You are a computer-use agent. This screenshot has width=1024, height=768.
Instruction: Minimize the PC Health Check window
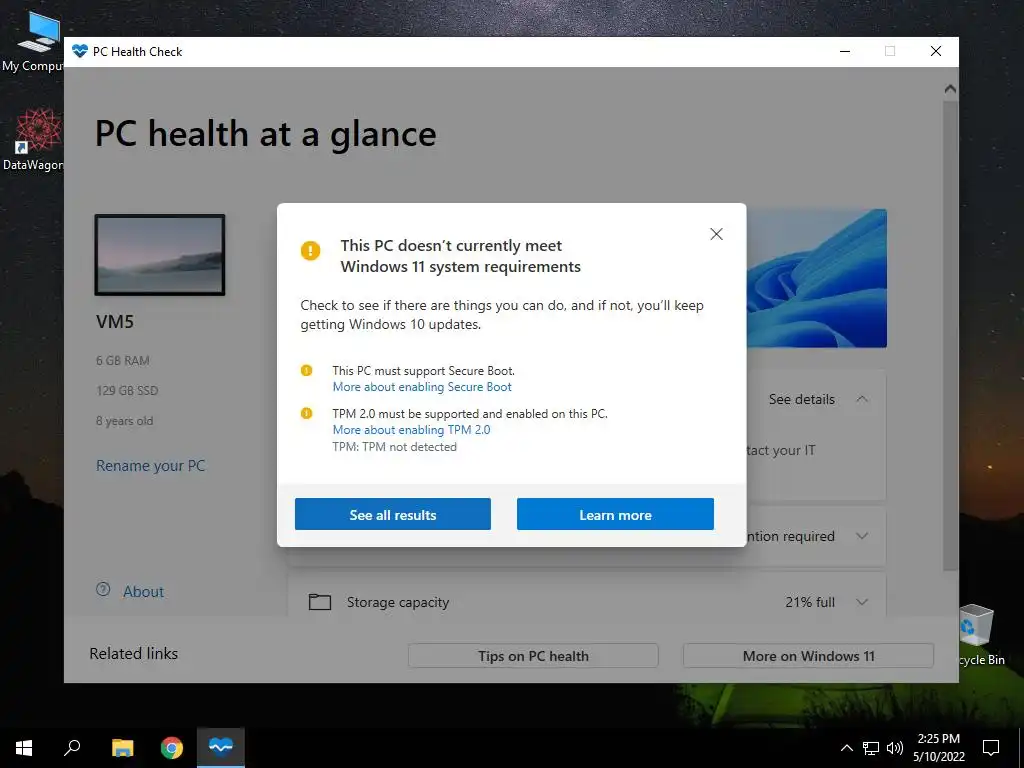tap(845, 52)
